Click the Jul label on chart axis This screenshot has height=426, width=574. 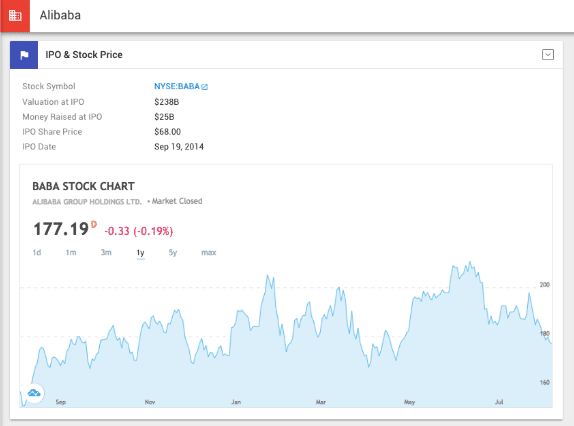(x=499, y=402)
